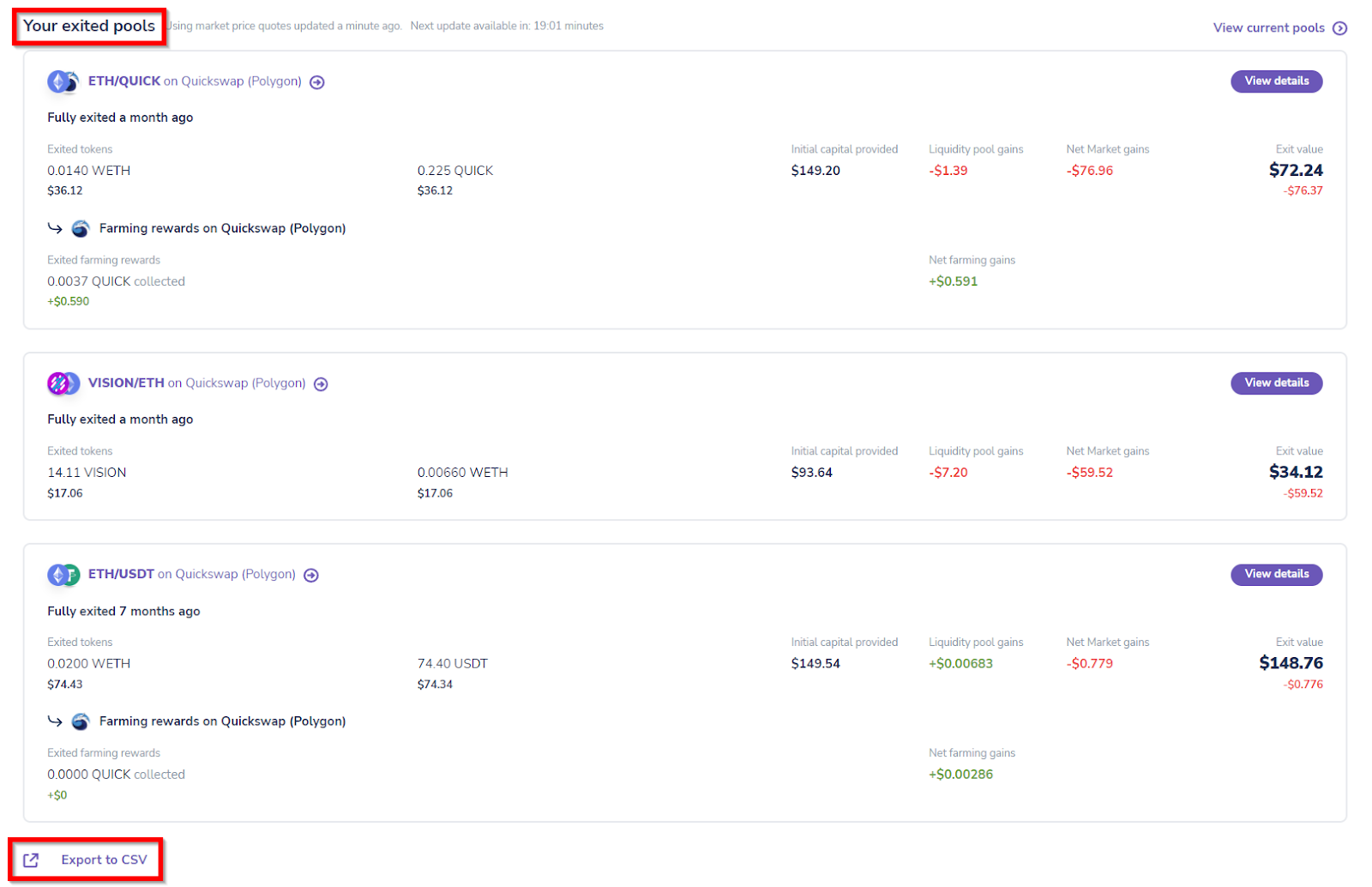Click the ETH/QUICK pool token pair icon

[63, 81]
